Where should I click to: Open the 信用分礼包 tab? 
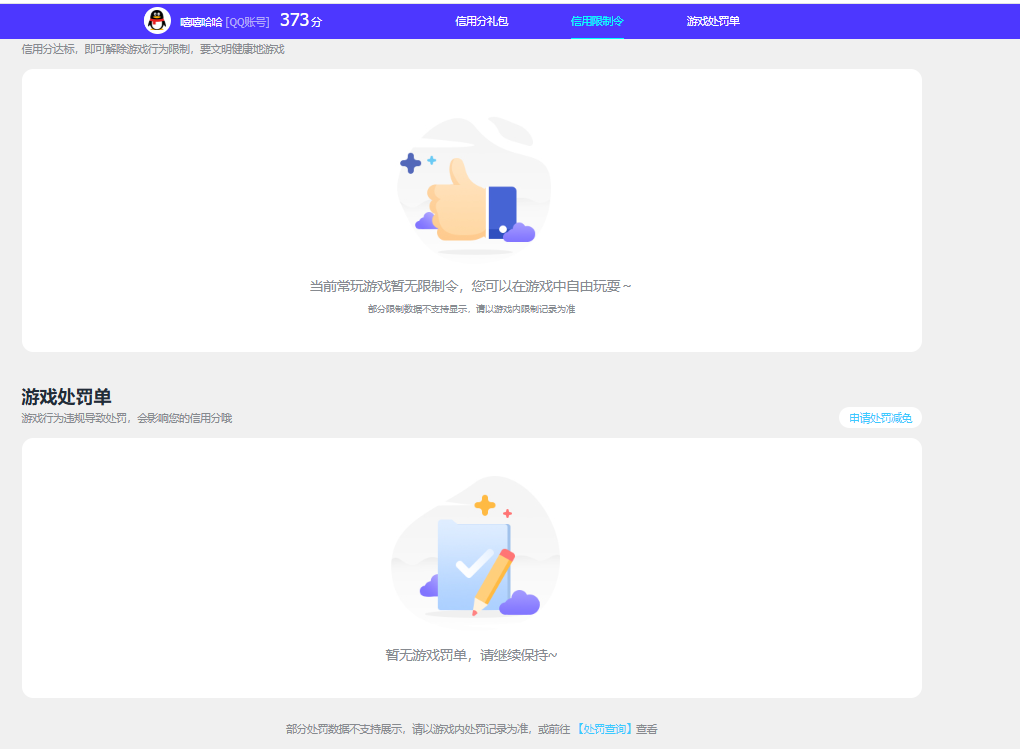pos(481,21)
